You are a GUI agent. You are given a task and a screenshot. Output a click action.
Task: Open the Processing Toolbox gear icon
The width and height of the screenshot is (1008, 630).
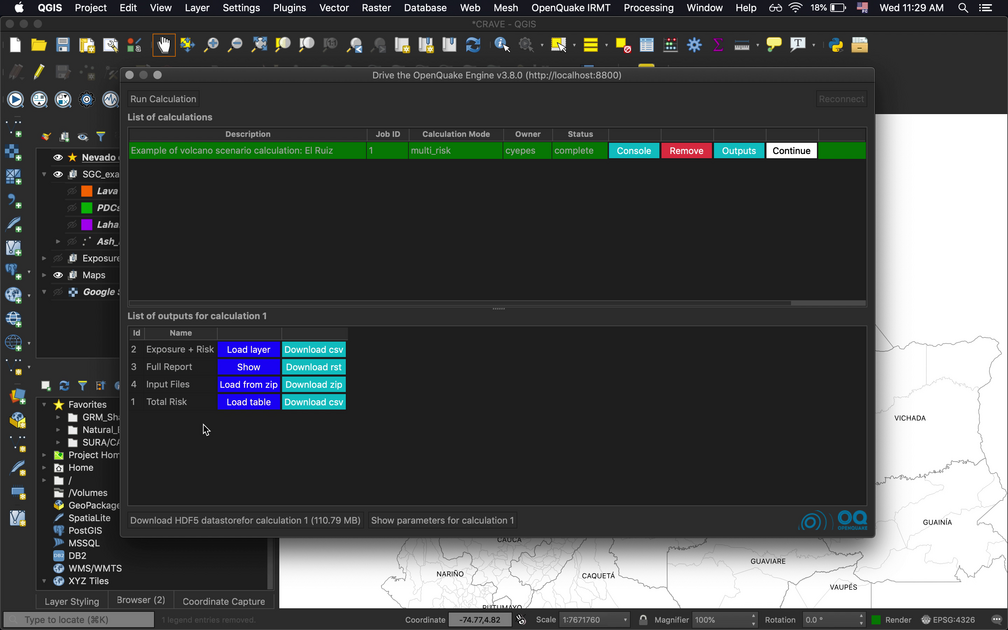(694, 45)
